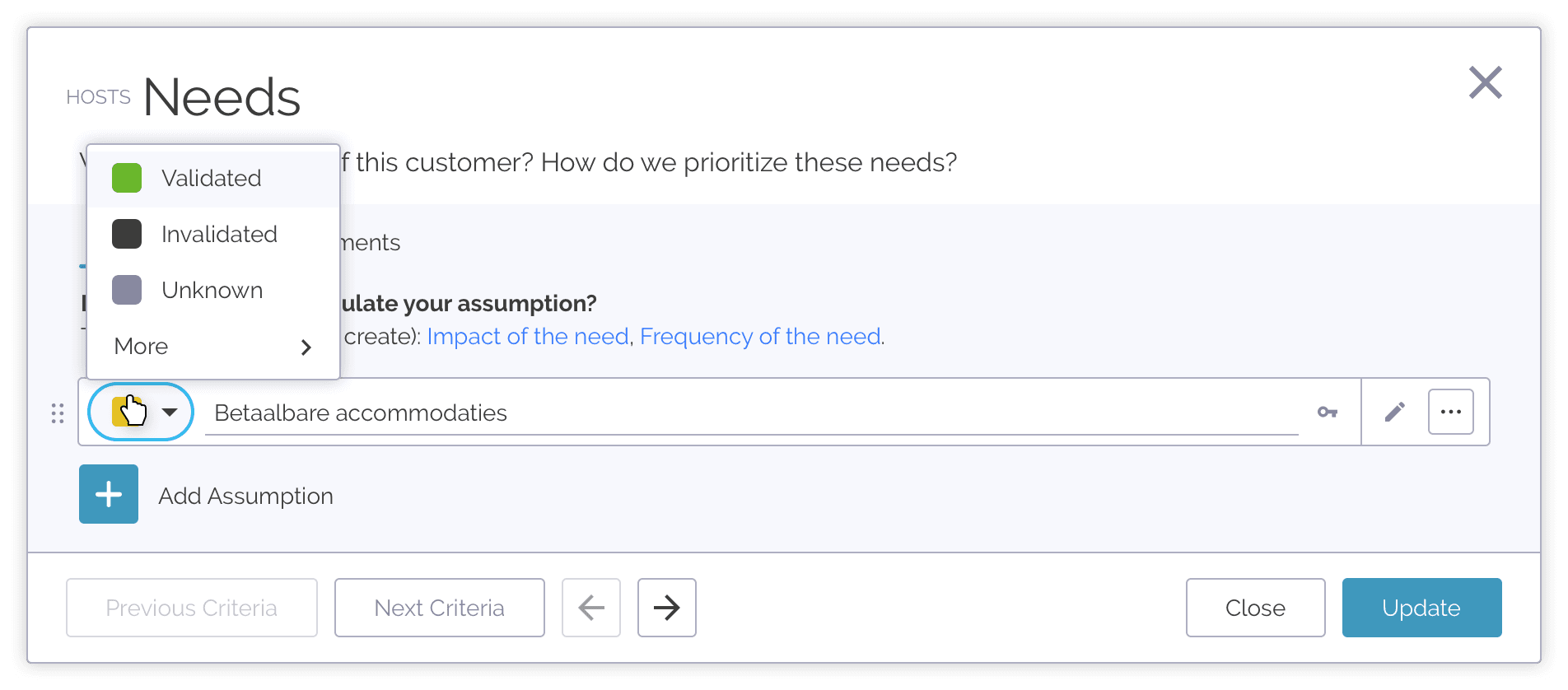Open the Impact of the need link
This screenshot has height=690, width=1568.
528,336
